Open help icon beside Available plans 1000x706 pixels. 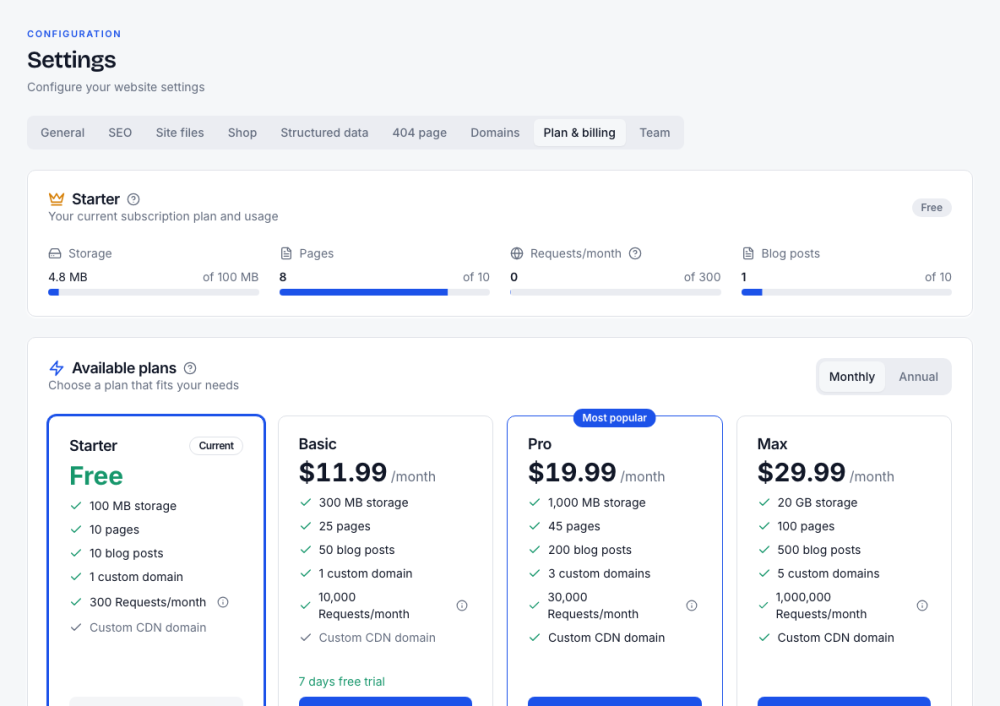click(x=190, y=368)
